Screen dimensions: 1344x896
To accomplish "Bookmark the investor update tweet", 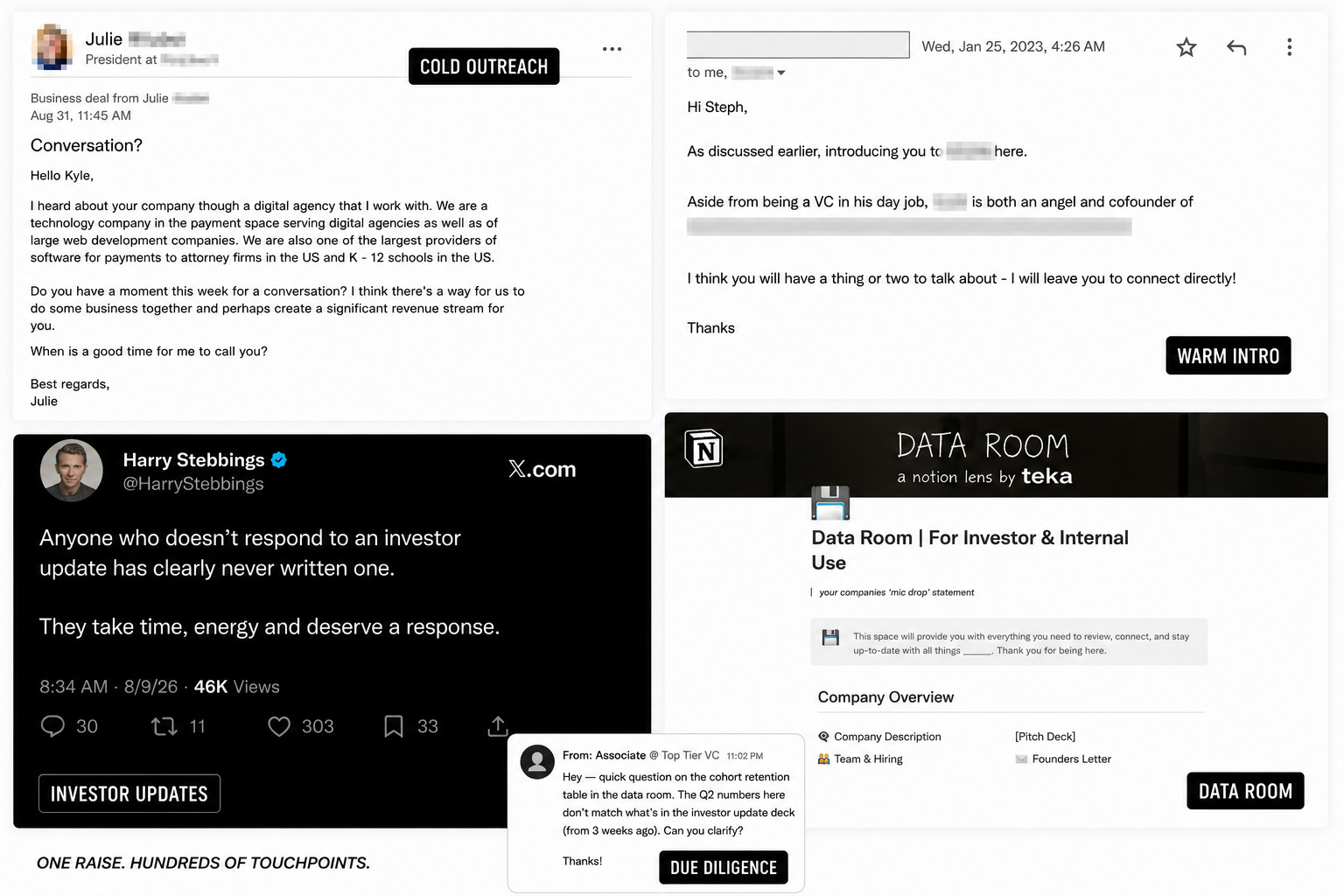I will pyautogui.click(x=394, y=726).
